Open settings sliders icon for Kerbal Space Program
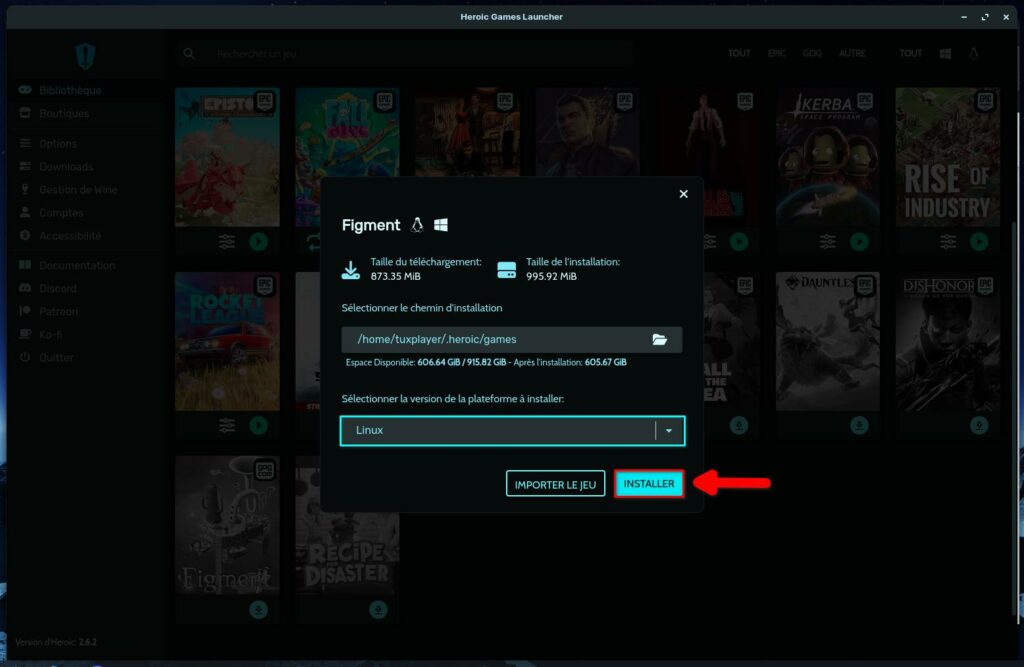 point(828,241)
